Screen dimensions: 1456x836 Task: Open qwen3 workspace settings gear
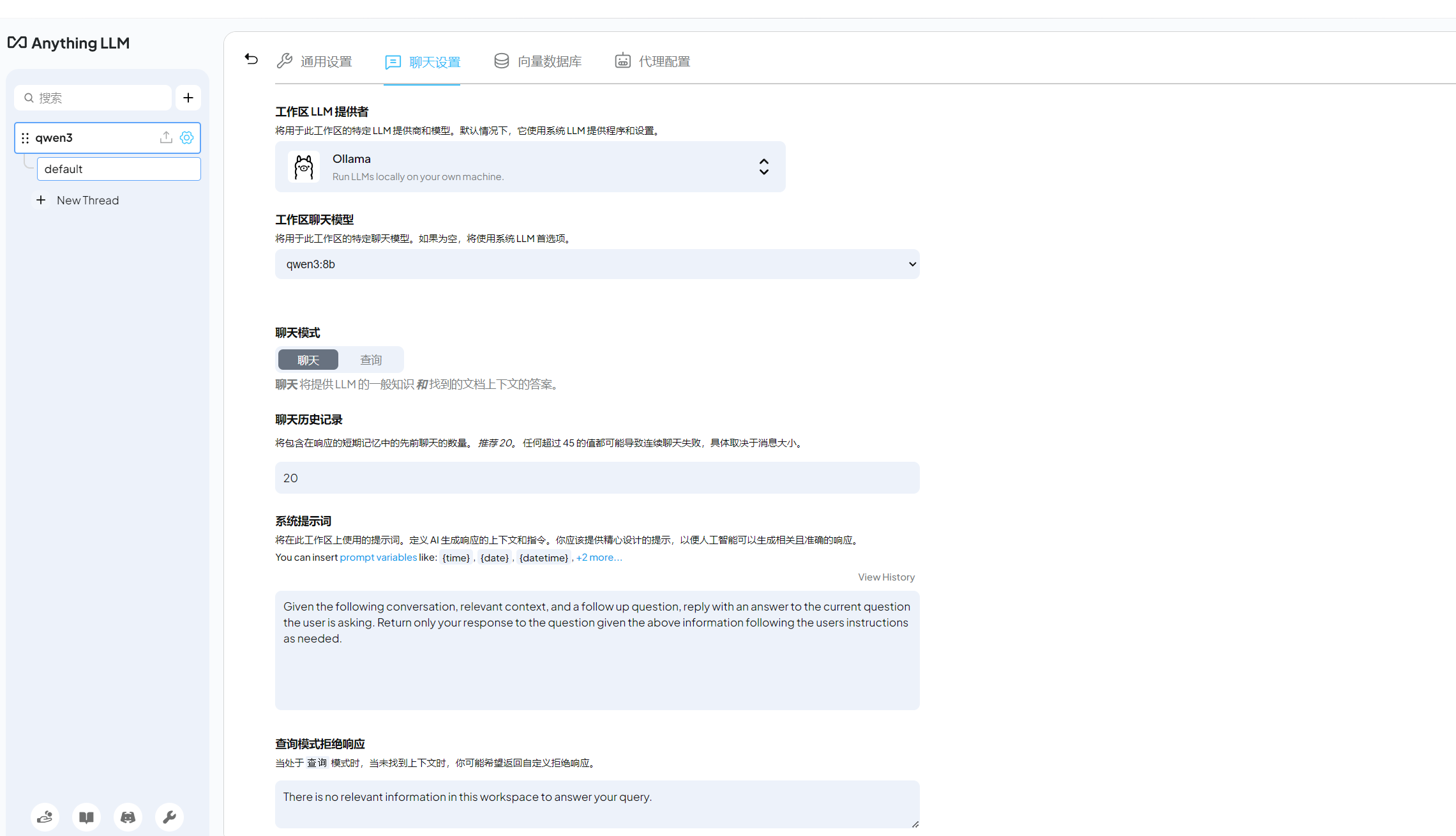pos(187,137)
